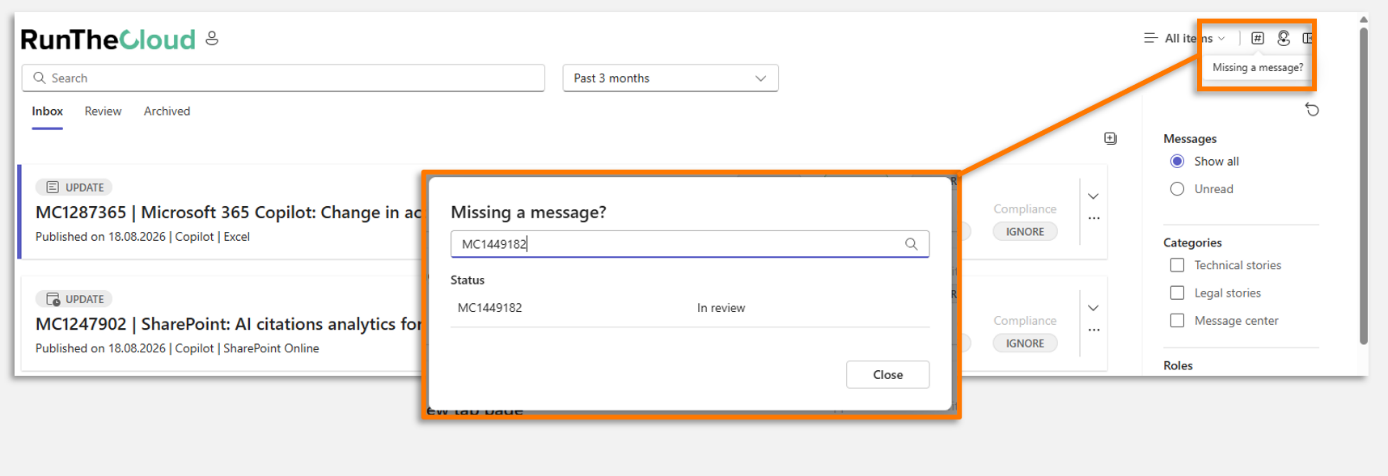Click the person icon beside RunTheCloud logo
This screenshot has height=476, width=1388.
[211, 39]
